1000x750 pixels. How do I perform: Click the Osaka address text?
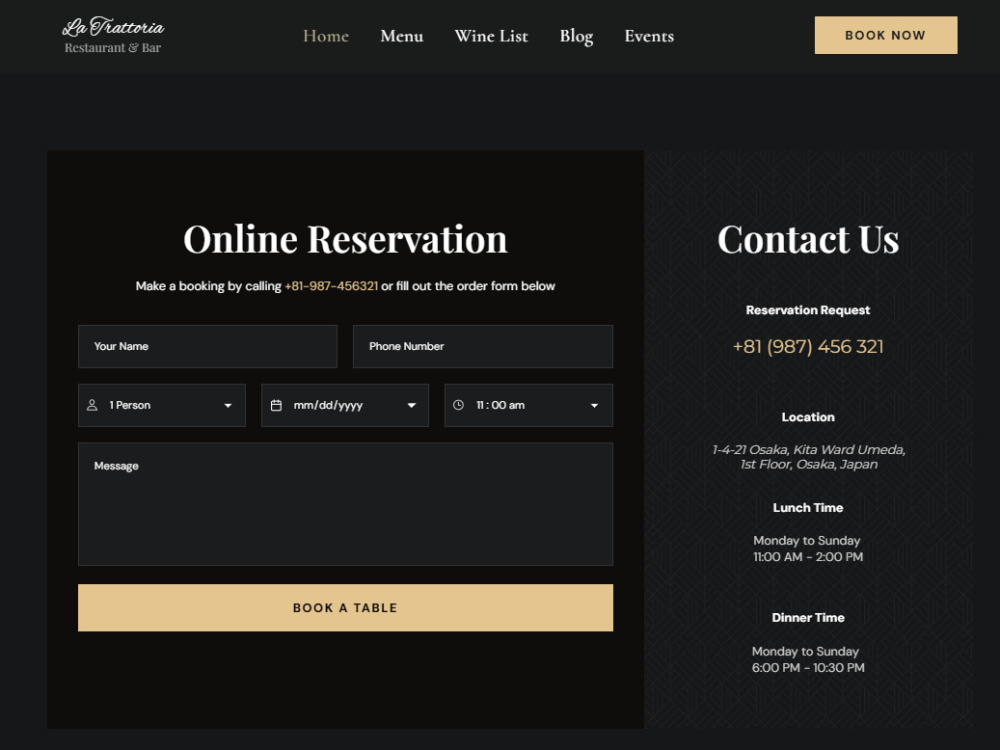808,457
